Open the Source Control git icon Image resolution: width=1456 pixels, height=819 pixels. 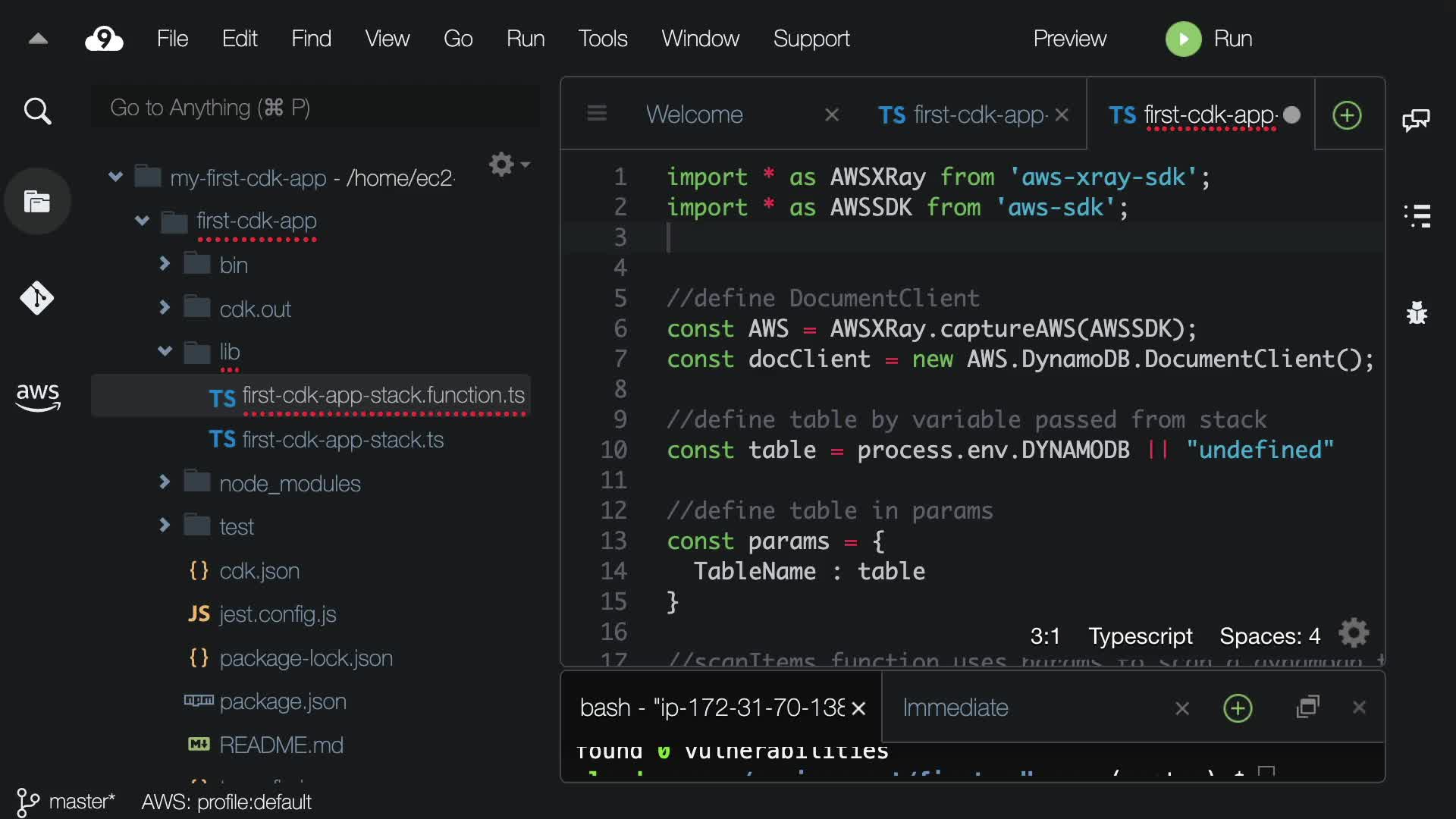37,298
